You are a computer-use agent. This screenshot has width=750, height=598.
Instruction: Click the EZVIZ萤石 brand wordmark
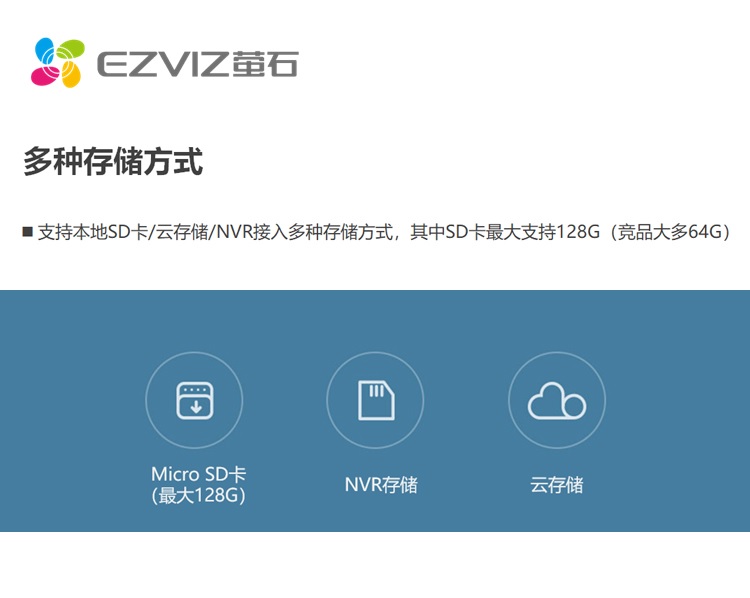[x=198, y=64]
